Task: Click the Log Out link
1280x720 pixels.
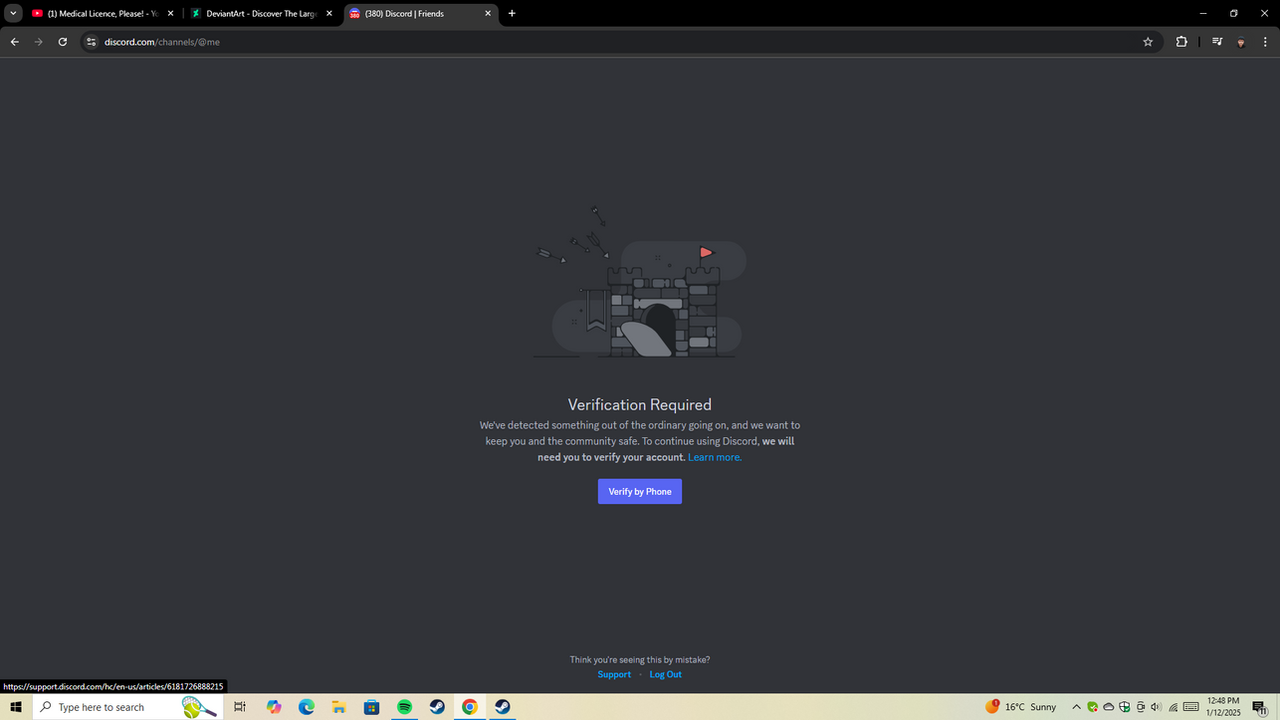Action: [x=665, y=674]
